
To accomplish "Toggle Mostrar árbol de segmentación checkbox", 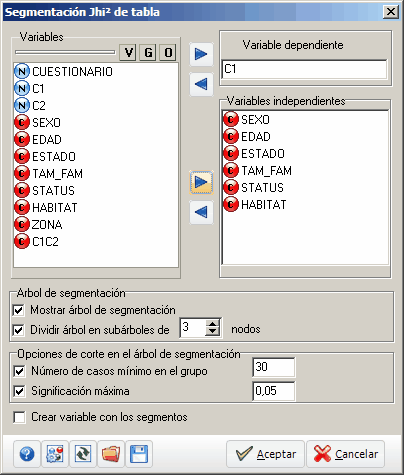I will (18, 310).
